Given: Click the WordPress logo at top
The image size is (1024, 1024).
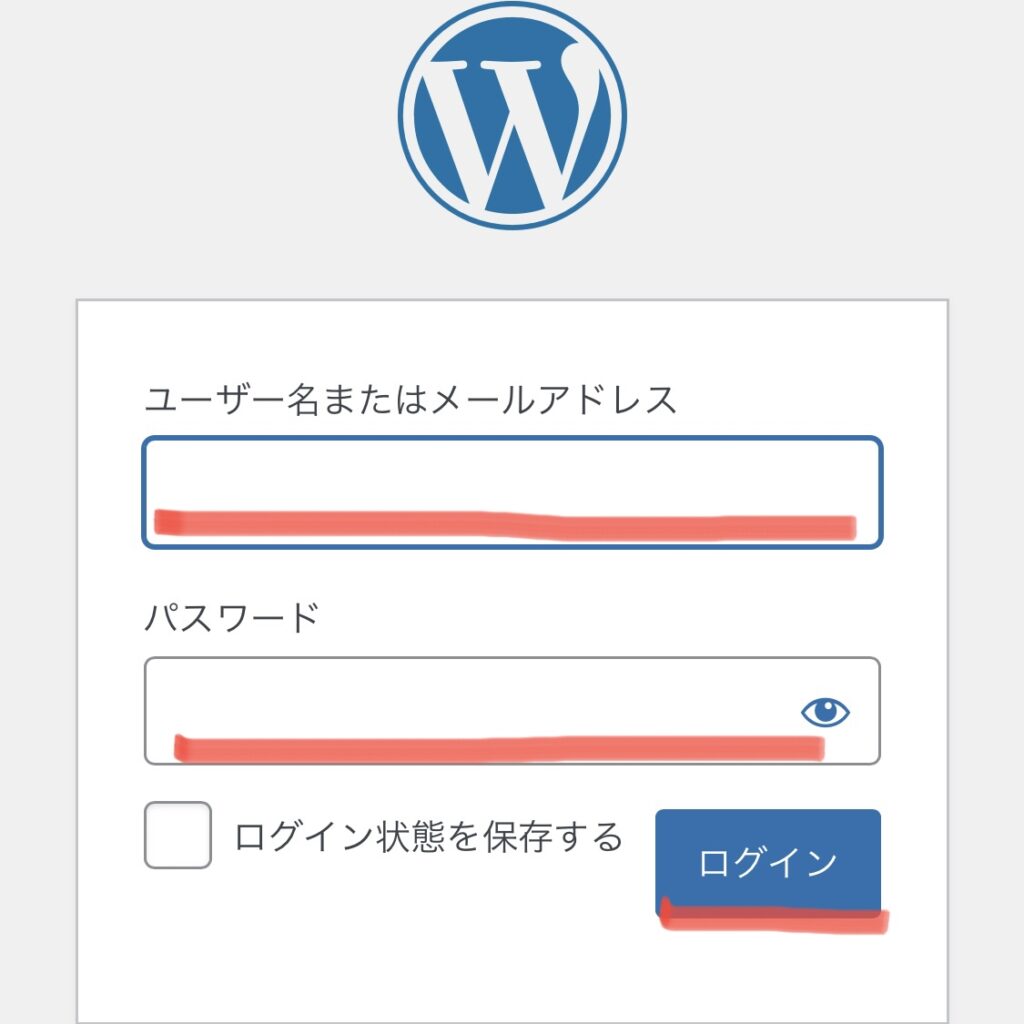Looking at the screenshot, I should click(512, 116).
